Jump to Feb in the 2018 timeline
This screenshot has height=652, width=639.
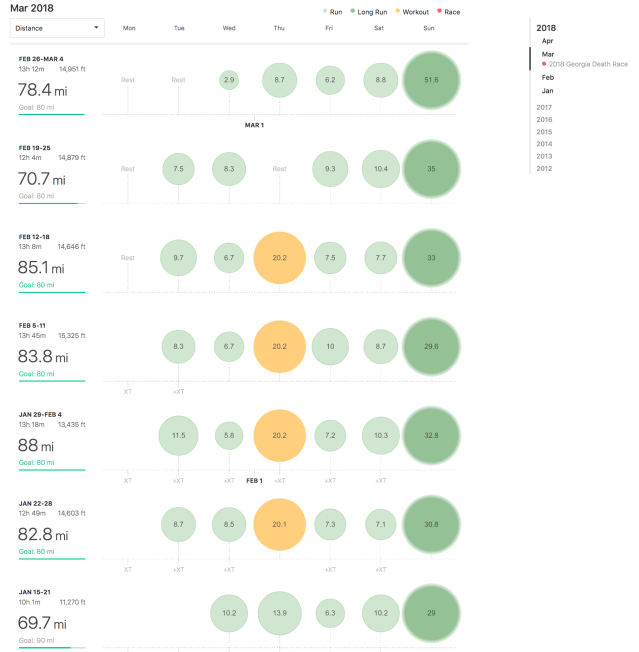[x=547, y=76]
